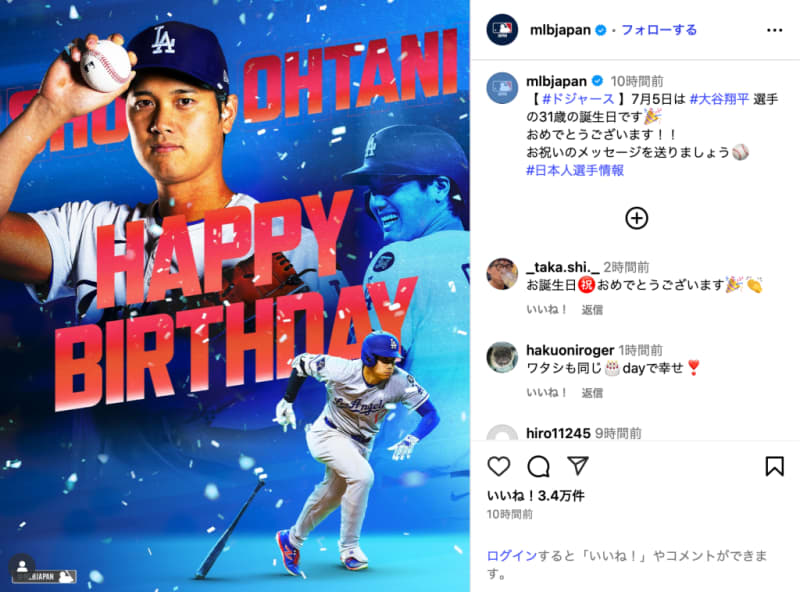Screen dimensions: 800x592
Task: Save the post with the bookmark icon
Action: [x=774, y=466]
